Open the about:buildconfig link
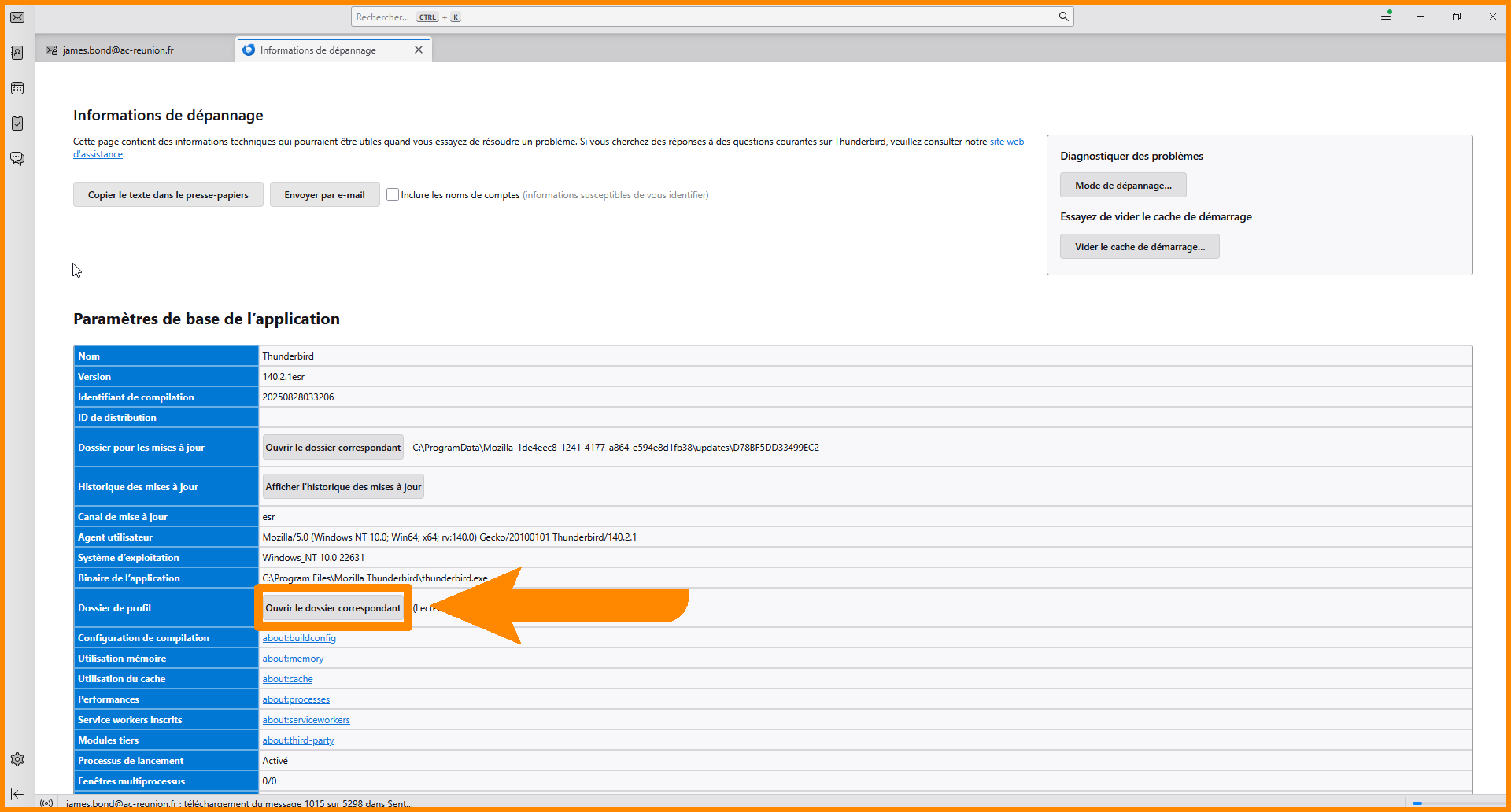 pyautogui.click(x=299, y=638)
